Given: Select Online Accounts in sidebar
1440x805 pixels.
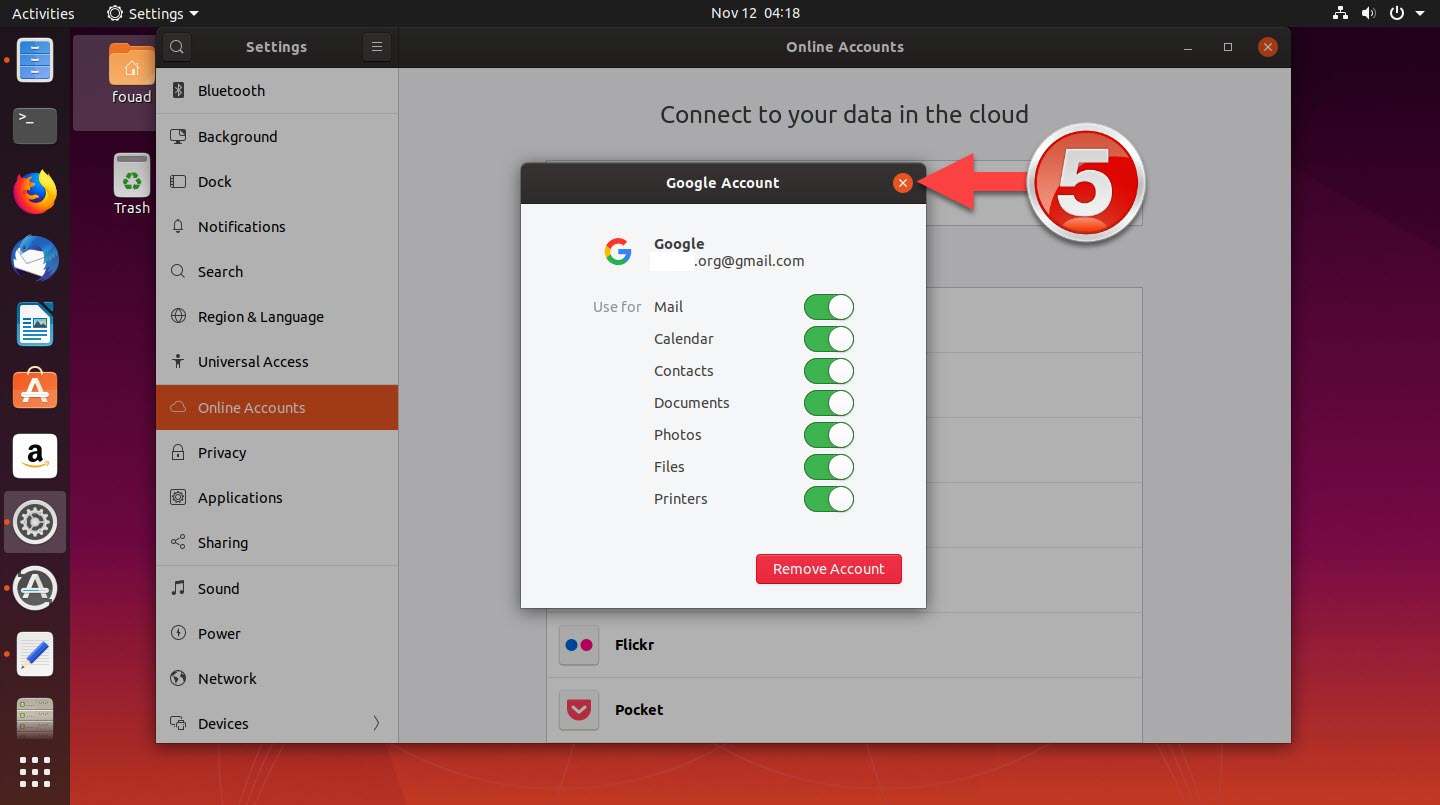Looking at the screenshot, I should (277, 407).
